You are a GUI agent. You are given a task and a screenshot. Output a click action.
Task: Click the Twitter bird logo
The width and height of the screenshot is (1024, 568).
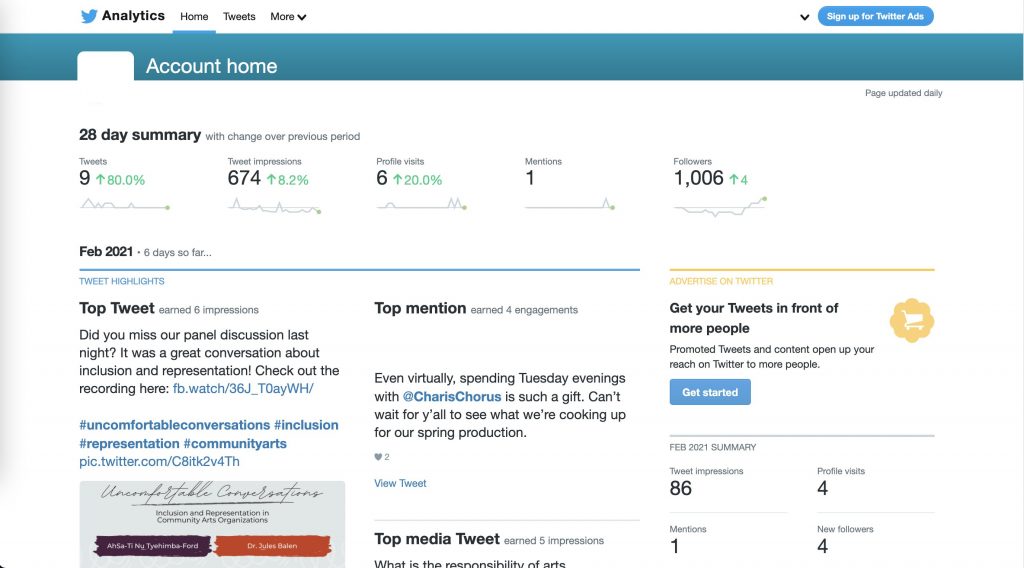tap(89, 16)
